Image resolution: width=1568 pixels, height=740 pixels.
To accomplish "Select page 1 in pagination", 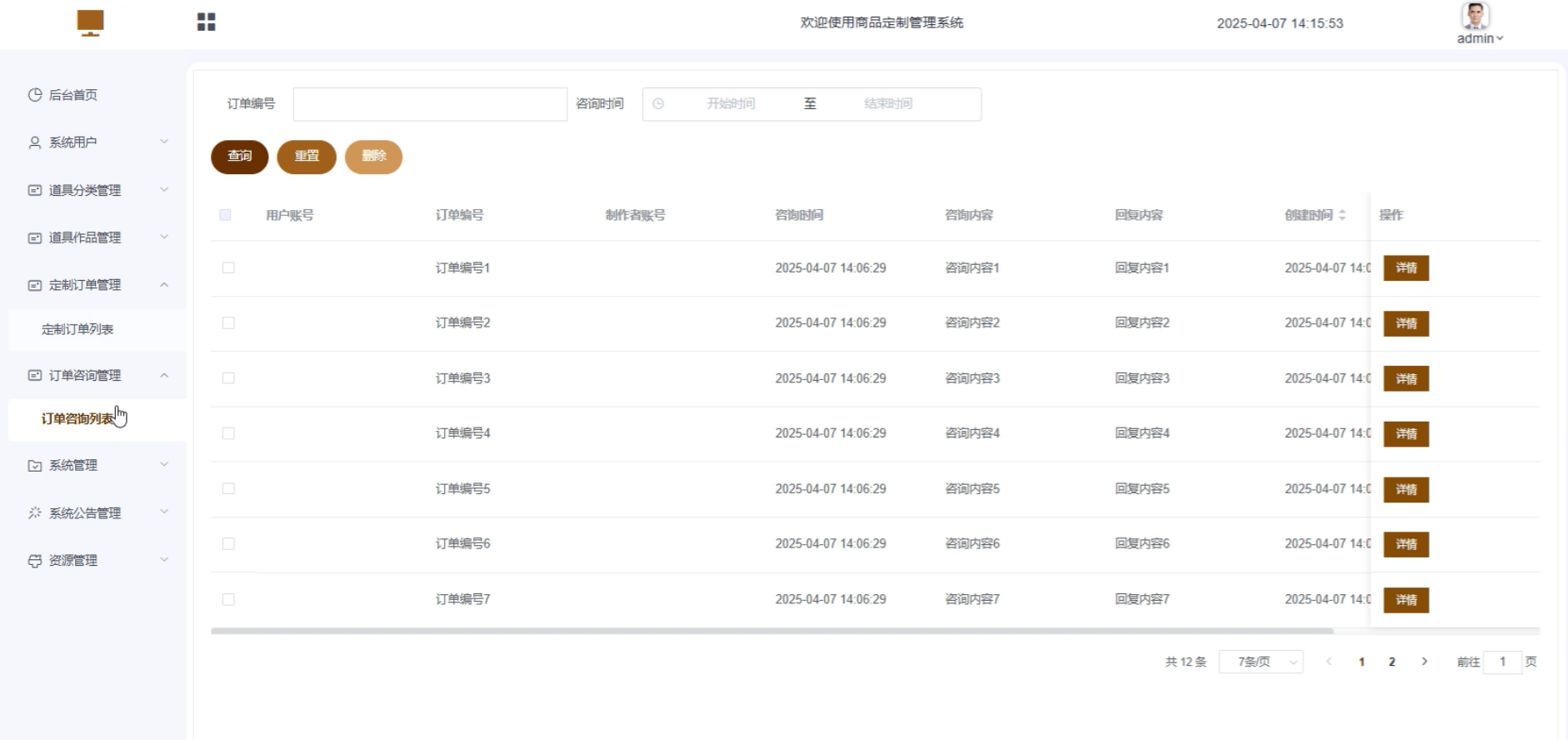I will [x=1361, y=662].
